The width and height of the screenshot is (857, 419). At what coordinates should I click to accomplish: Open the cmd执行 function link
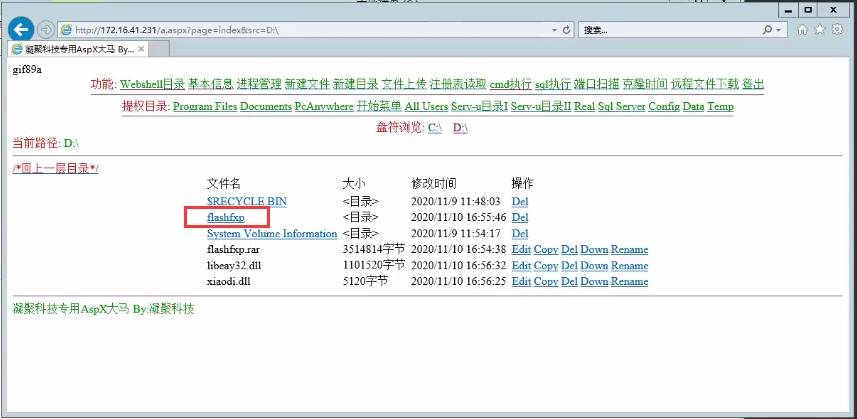[510, 84]
